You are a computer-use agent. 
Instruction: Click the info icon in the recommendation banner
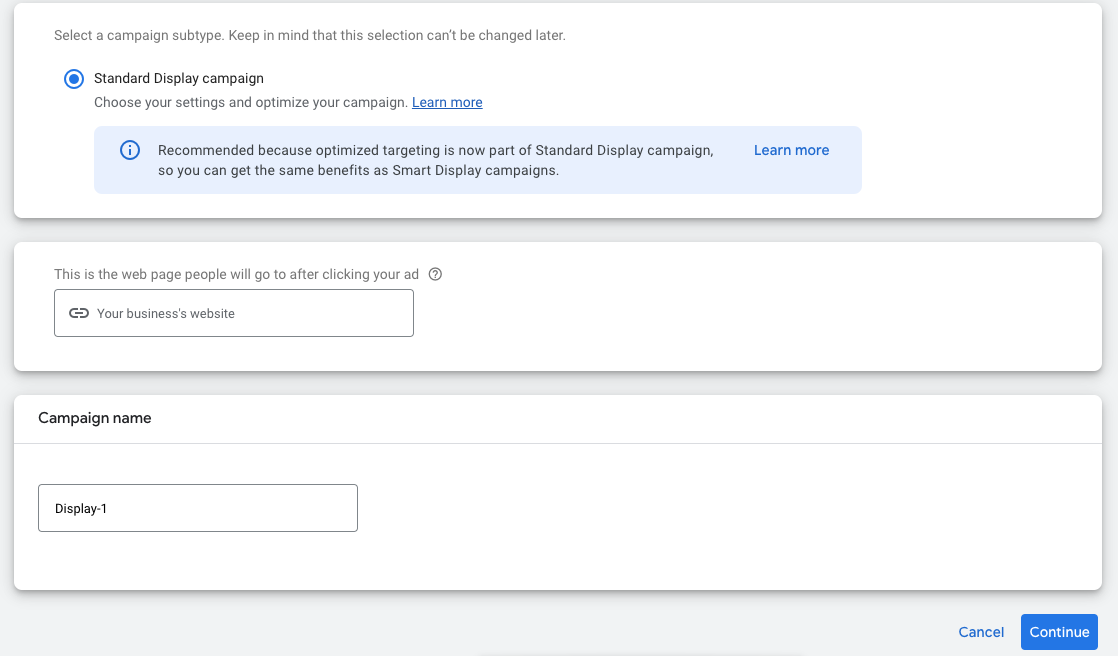130,150
